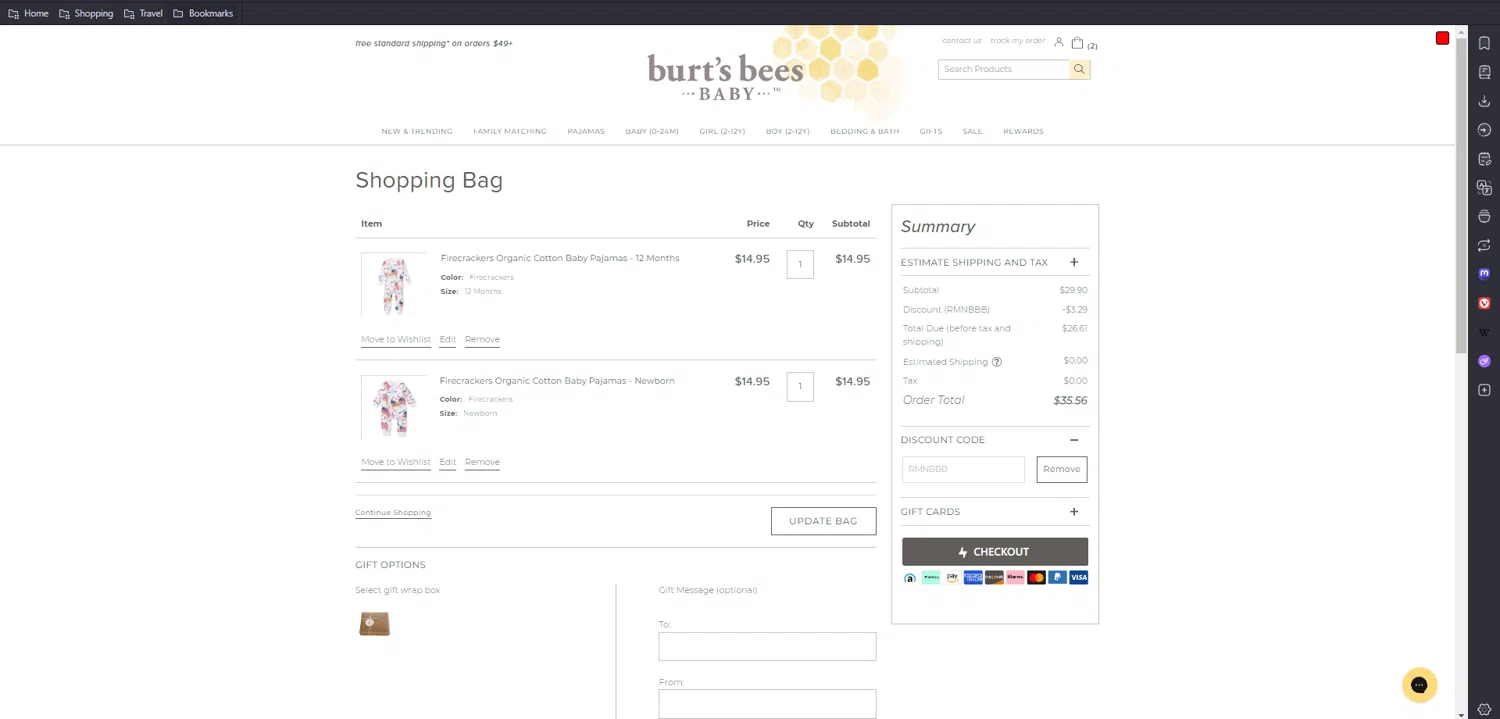Screen dimensions: 1500x719
Task: Click the red square extension icon
Action: click(1442, 38)
